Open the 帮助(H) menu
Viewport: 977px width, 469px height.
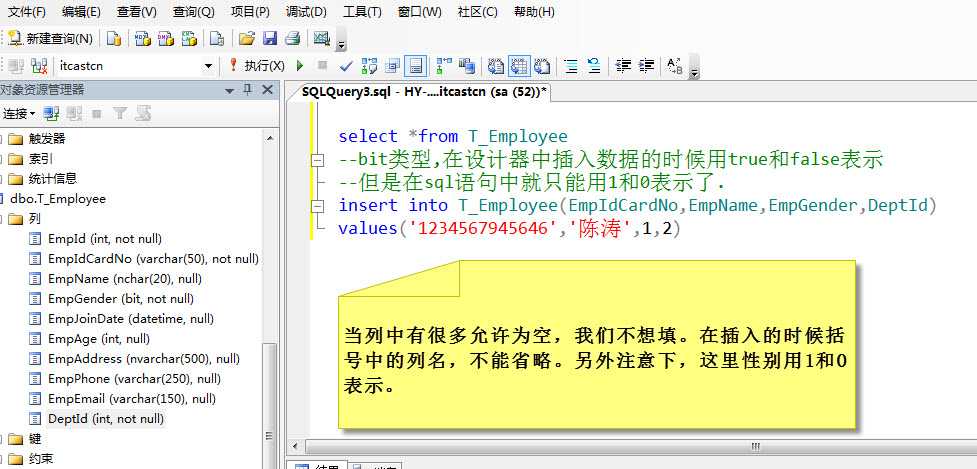(x=534, y=12)
